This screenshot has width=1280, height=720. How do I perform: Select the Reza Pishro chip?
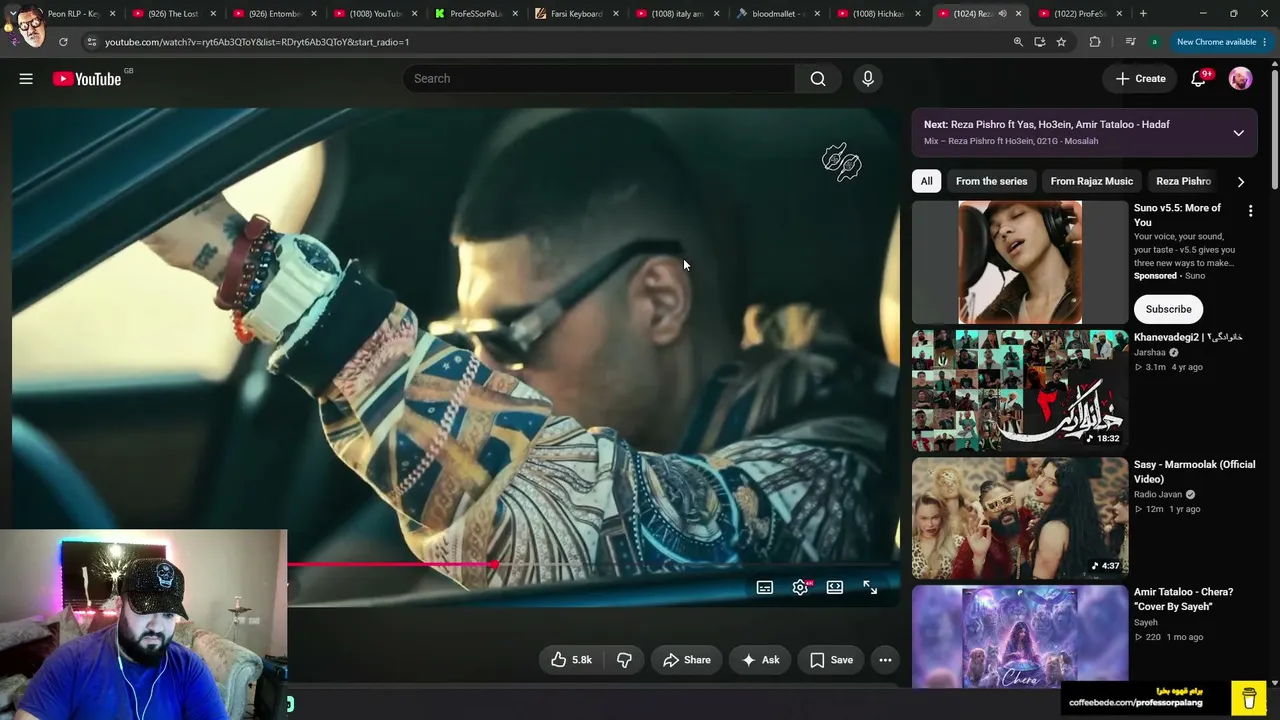(1183, 181)
